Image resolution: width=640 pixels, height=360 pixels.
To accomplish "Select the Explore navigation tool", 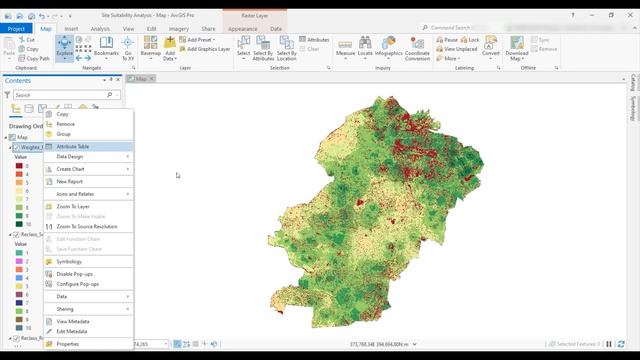I will coord(64,48).
